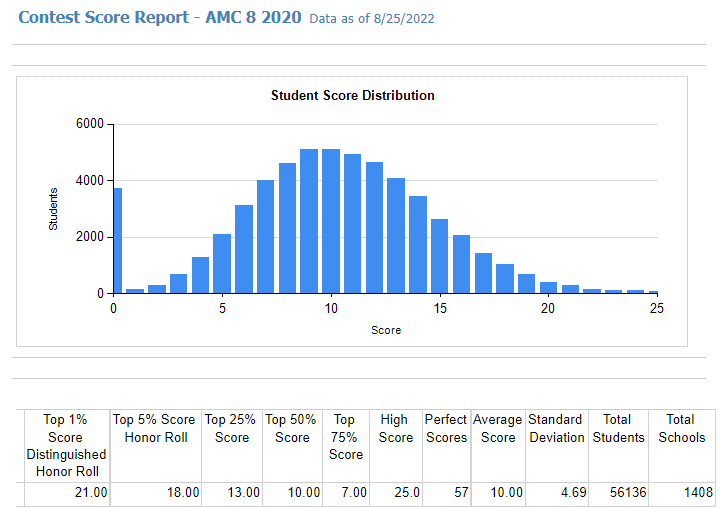Screen dimensions: 720x508
Task: Click the 'Data as of 8/25/2022' text
Action: (x=372, y=19)
